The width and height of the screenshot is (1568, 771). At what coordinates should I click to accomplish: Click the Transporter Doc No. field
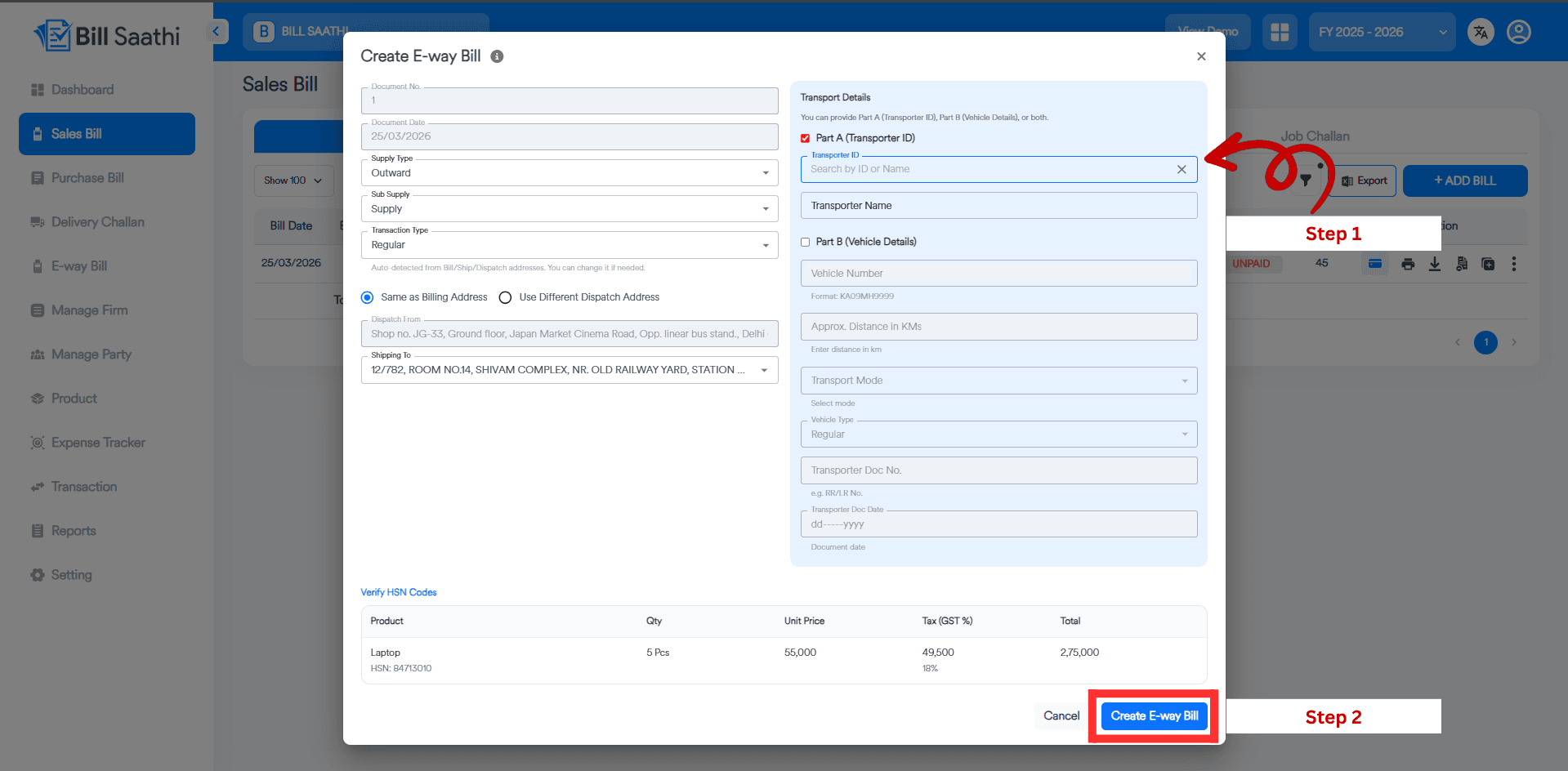pyautogui.click(x=998, y=470)
